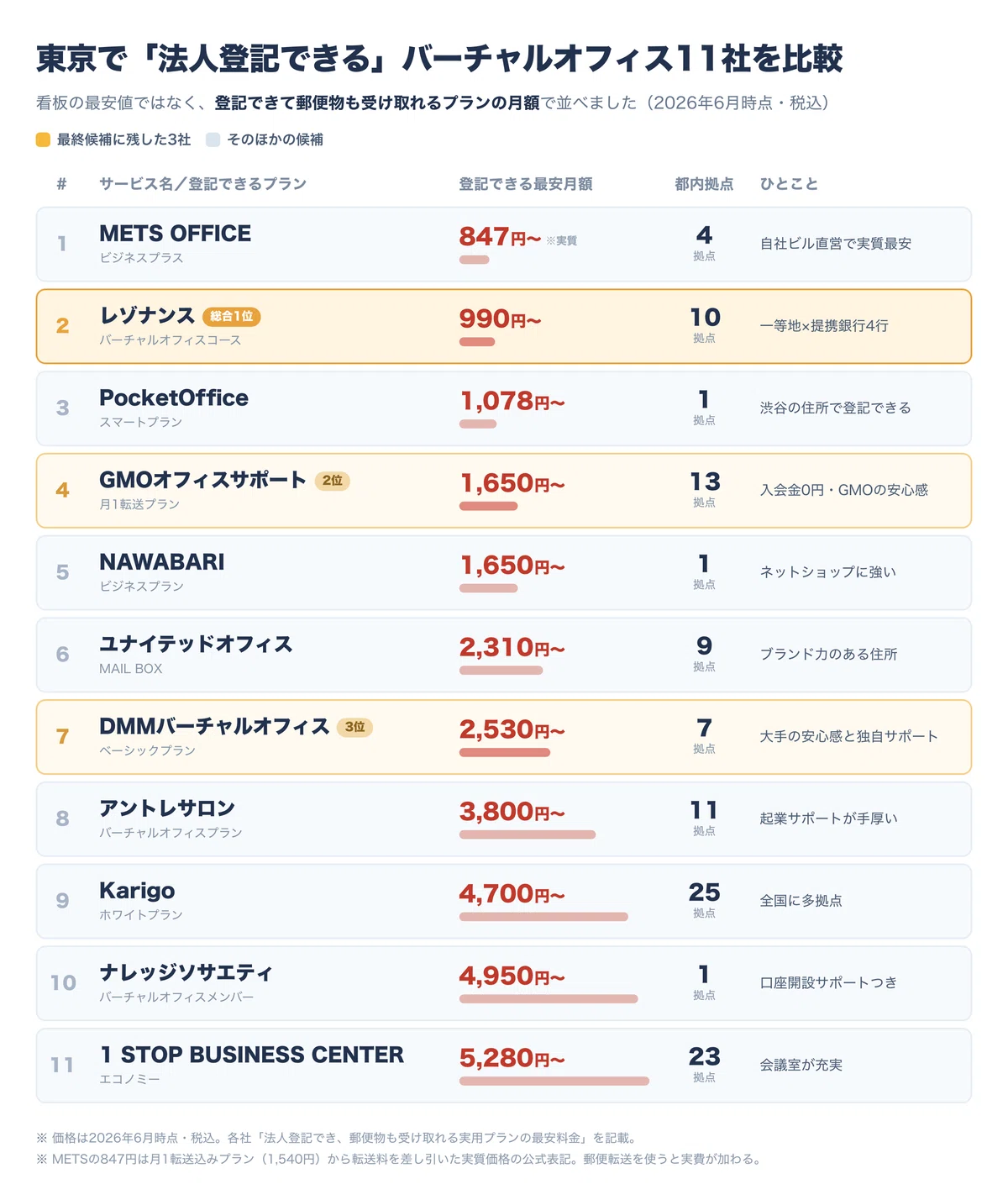The image size is (1008, 1200).
Task: Click the gray legend swatch for そのほかの候補
Action: (x=213, y=139)
